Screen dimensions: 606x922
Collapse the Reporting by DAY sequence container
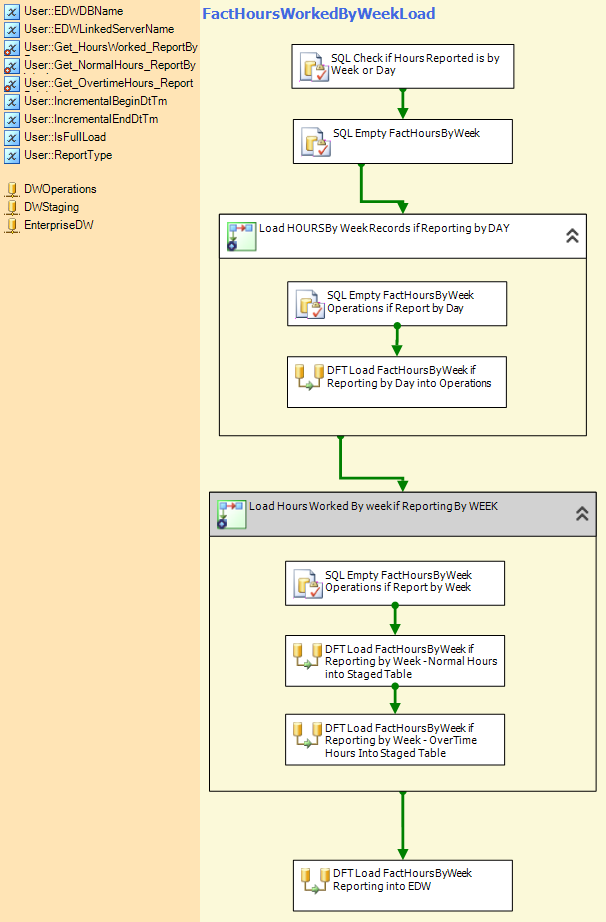click(572, 236)
